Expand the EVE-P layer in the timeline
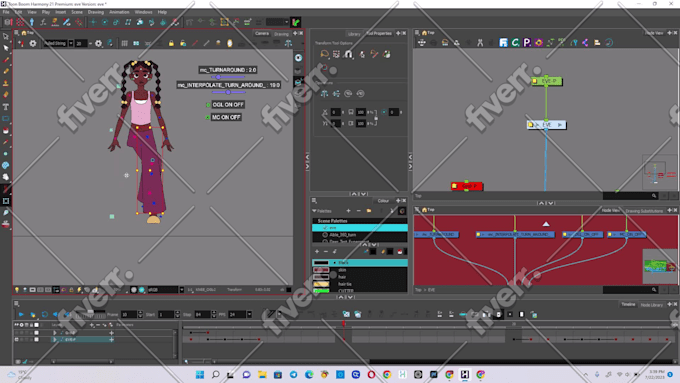This screenshot has width=680, height=383. pyautogui.click(x=55, y=339)
